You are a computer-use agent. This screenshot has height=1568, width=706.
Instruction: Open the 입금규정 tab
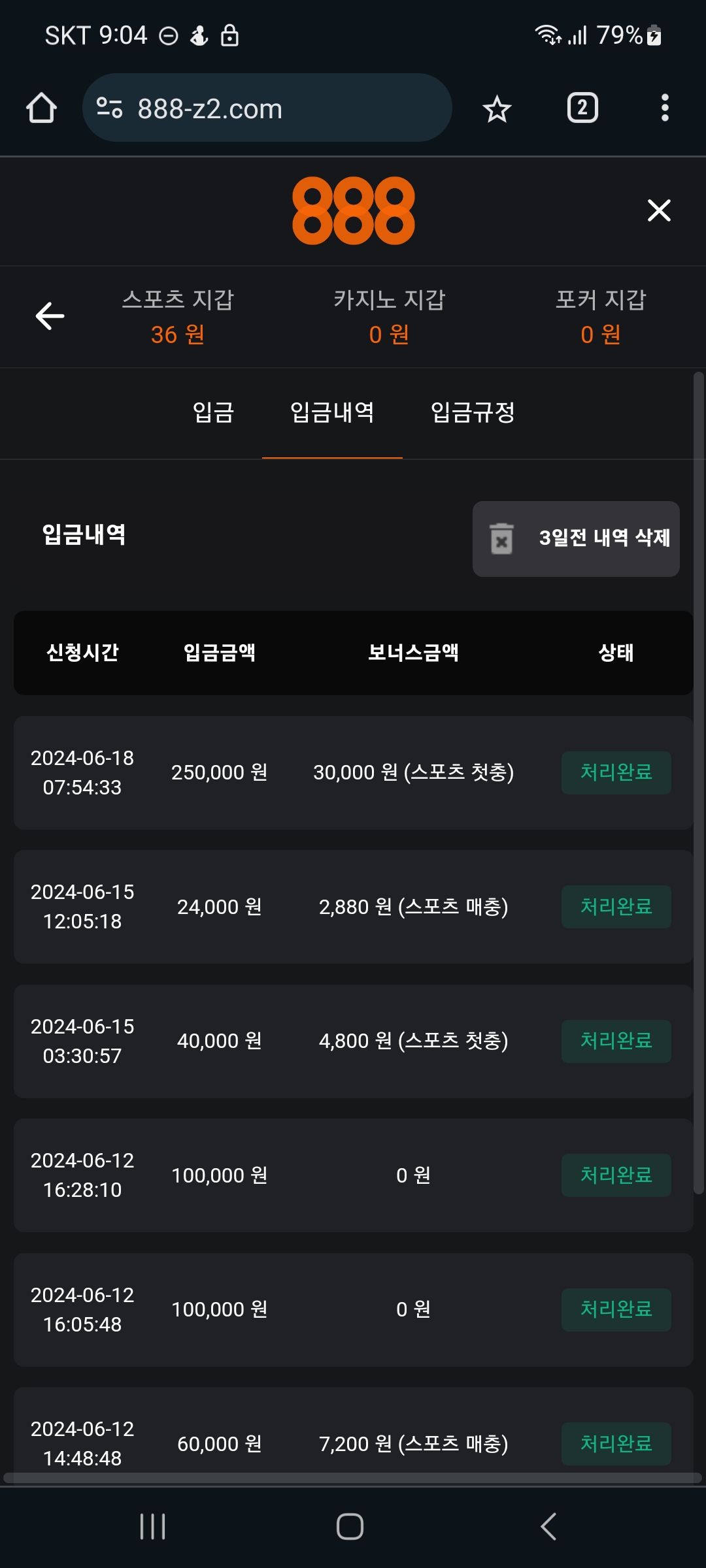[x=473, y=412]
